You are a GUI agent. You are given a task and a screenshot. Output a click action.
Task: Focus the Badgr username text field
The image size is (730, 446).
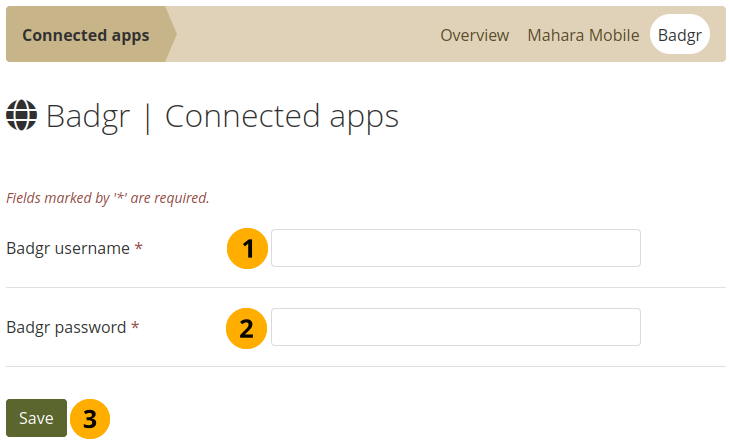click(455, 248)
